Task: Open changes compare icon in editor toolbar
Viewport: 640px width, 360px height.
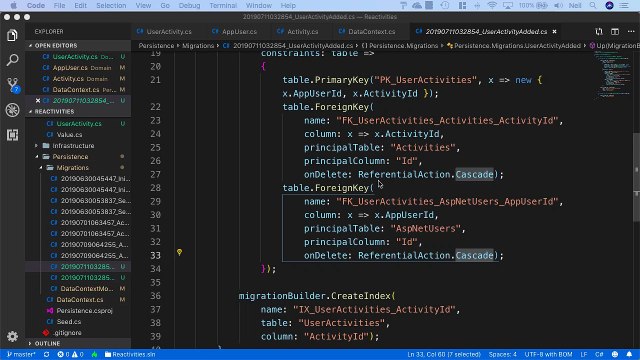Action: (x=599, y=31)
